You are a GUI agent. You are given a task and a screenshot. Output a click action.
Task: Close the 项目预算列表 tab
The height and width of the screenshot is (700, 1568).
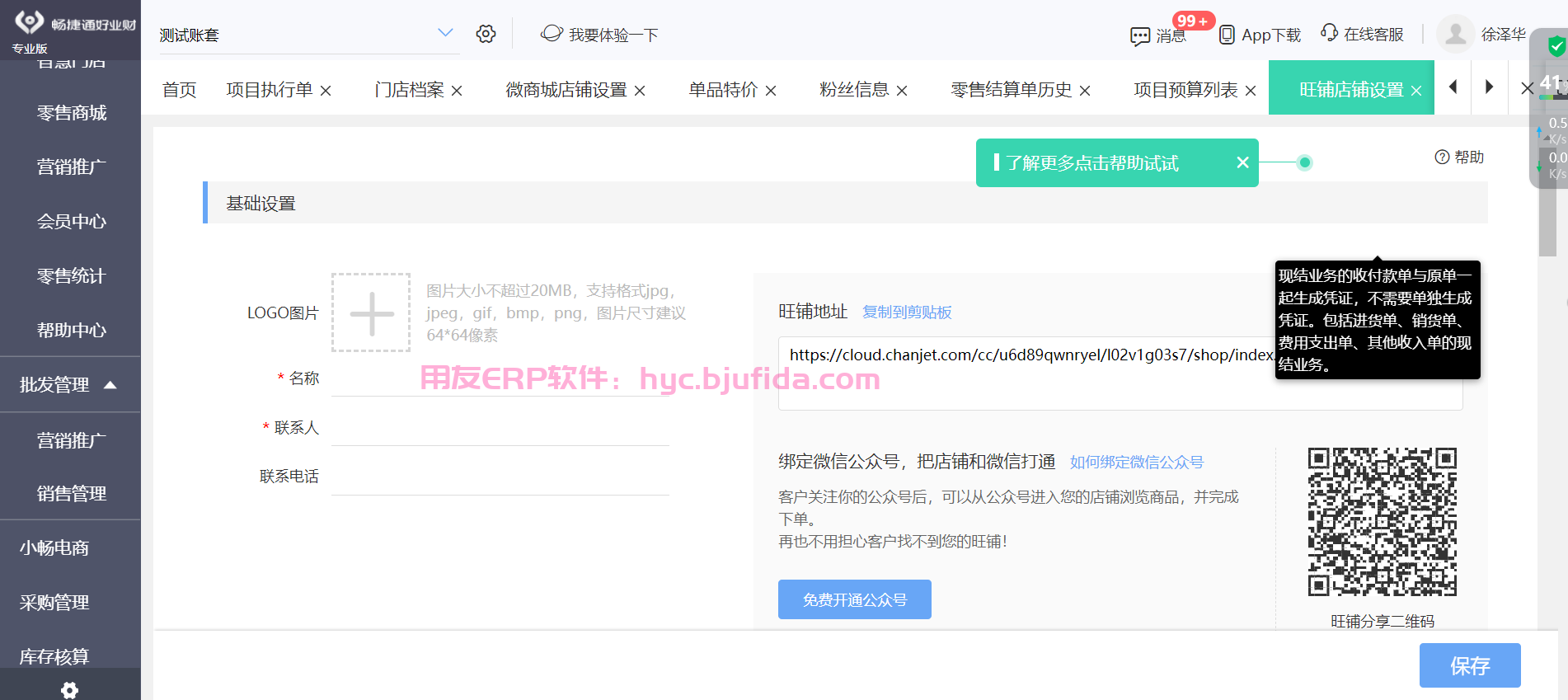point(1251,91)
